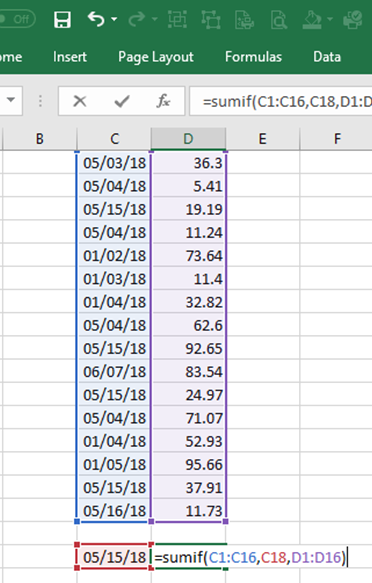372x583 pixels.
Task: Click the Undo arrow icon
Action: [95, 19]
